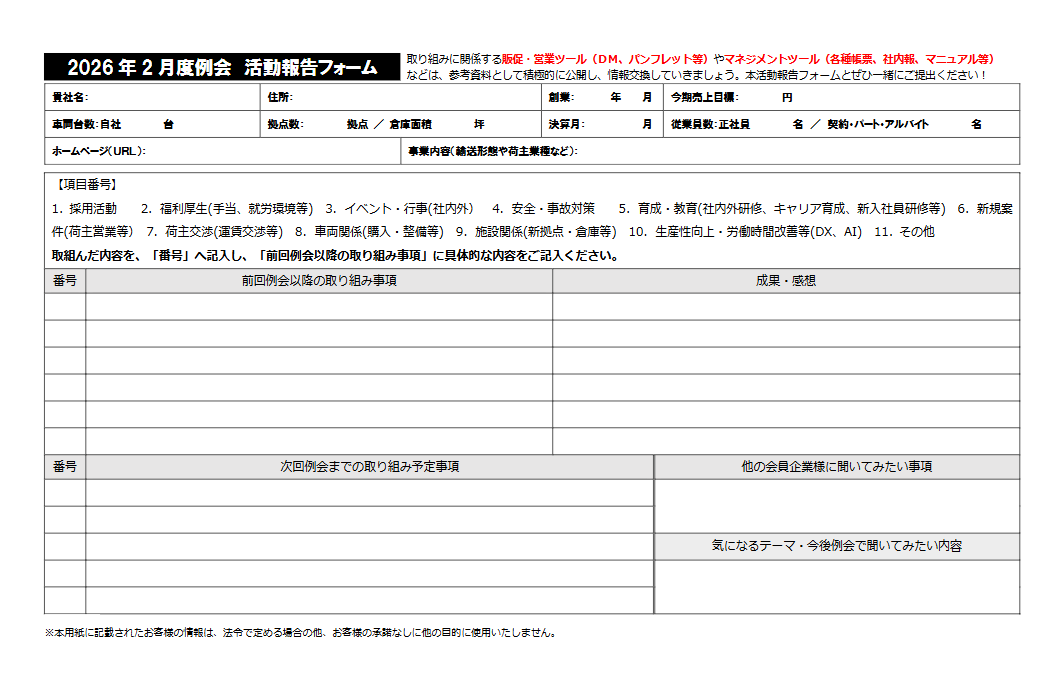The height and width of the screenshot is (680, 1056).
Task: Click the 気になるテーマ・今後例会で聞いてみたい内容 header
Action: 837,547
